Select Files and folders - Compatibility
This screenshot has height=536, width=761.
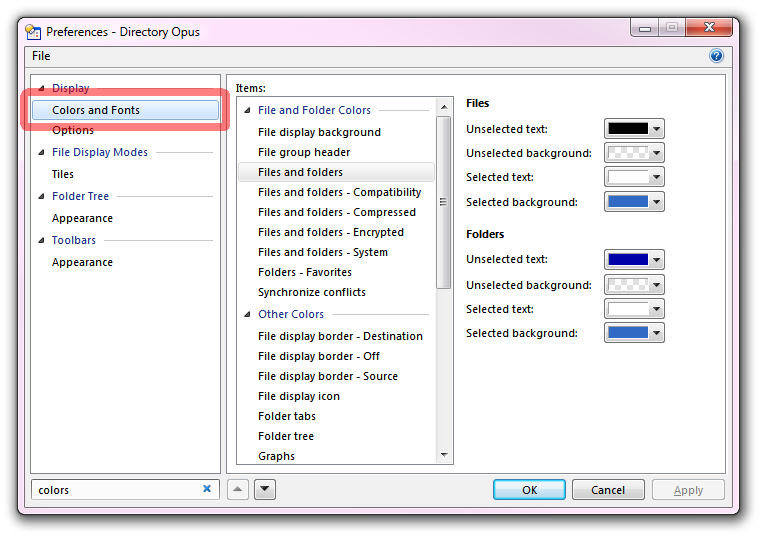pos(340,192)
